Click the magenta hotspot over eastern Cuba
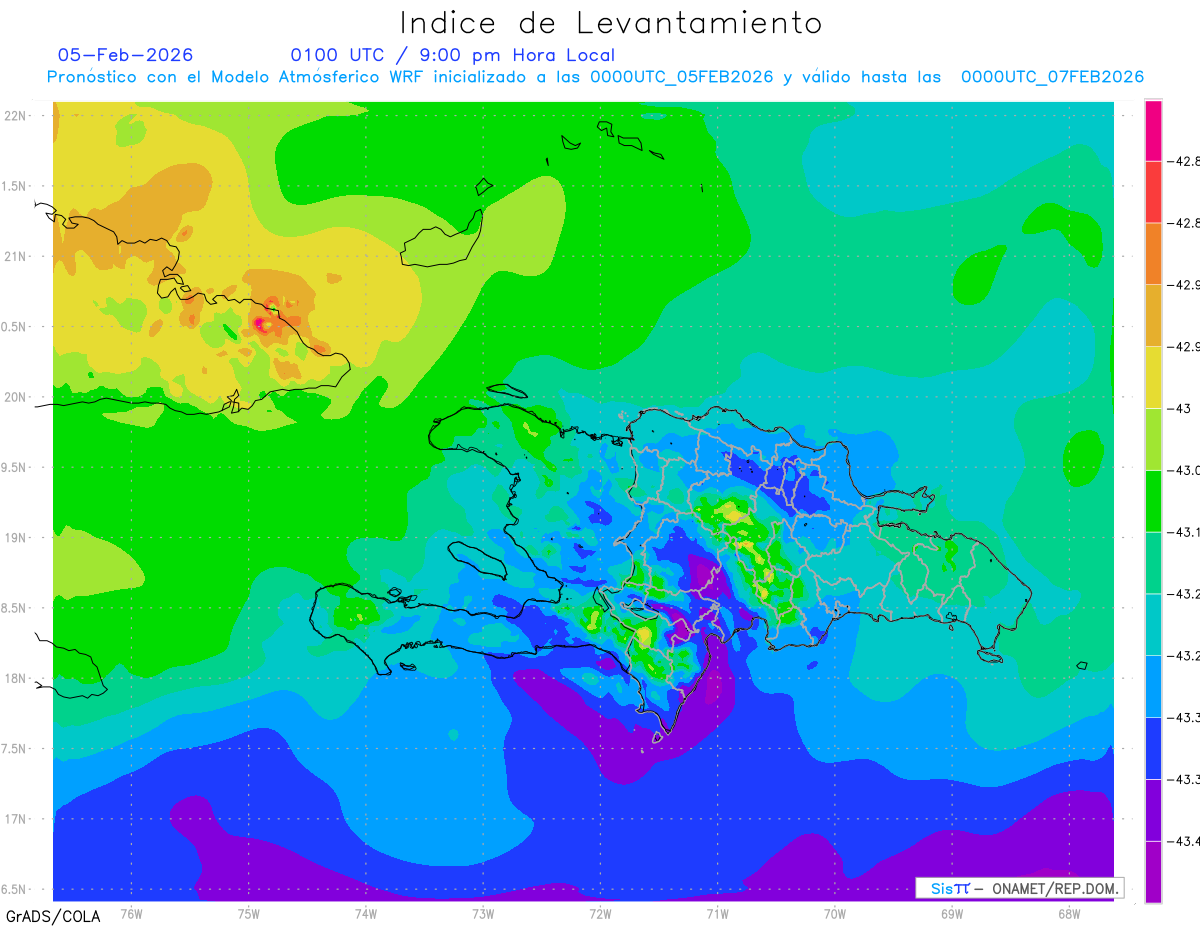This screenshot has width=1200, height=927. [259, 322]
